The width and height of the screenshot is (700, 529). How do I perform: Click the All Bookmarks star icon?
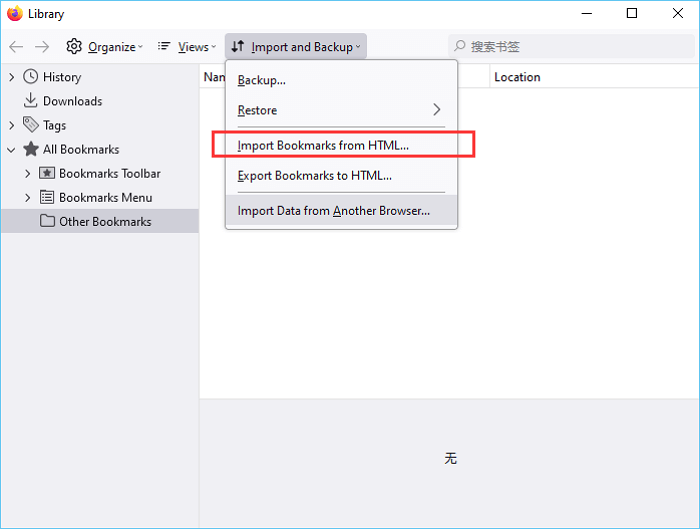tap(31, 149)
